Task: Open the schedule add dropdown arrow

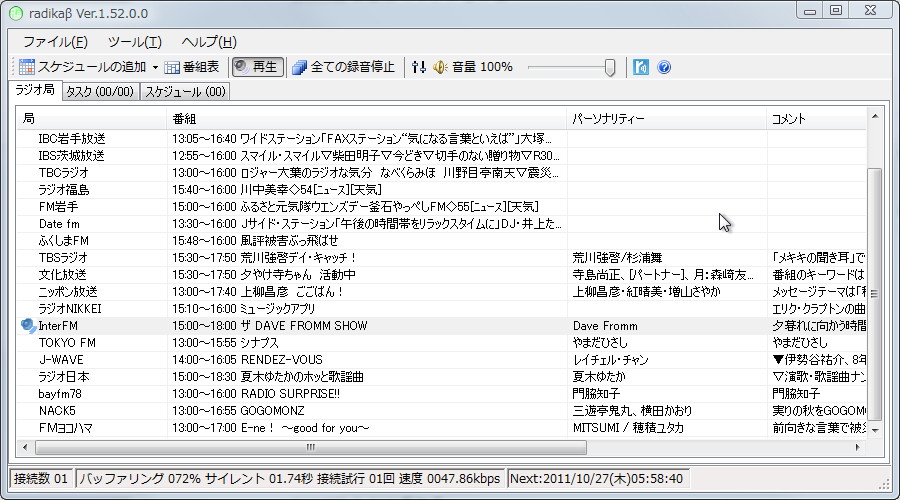Action: tap(155, 68)
